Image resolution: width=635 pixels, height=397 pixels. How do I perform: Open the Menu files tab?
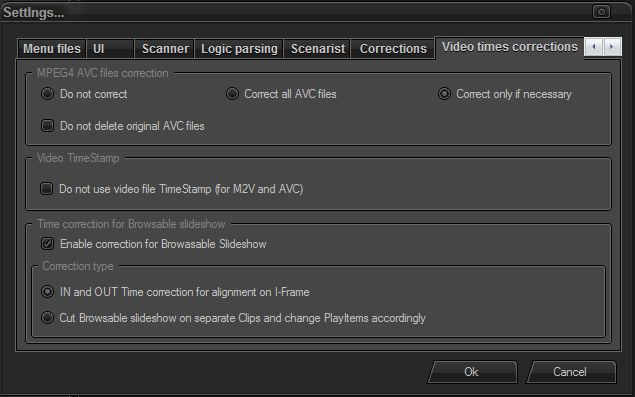(x=52, y=49)
